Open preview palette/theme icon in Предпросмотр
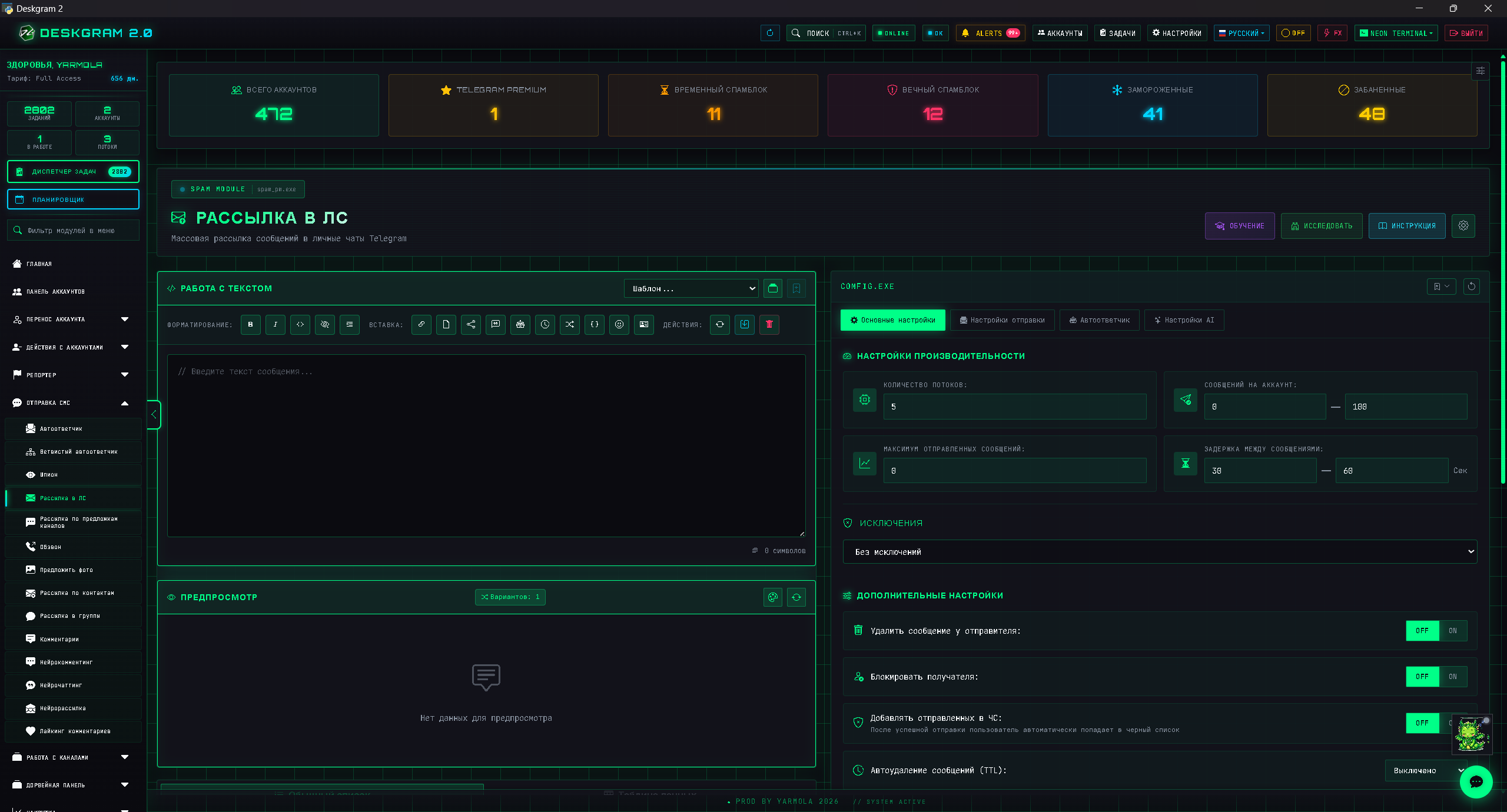This screenshot has width=1507, height=812. click(773, 597)
